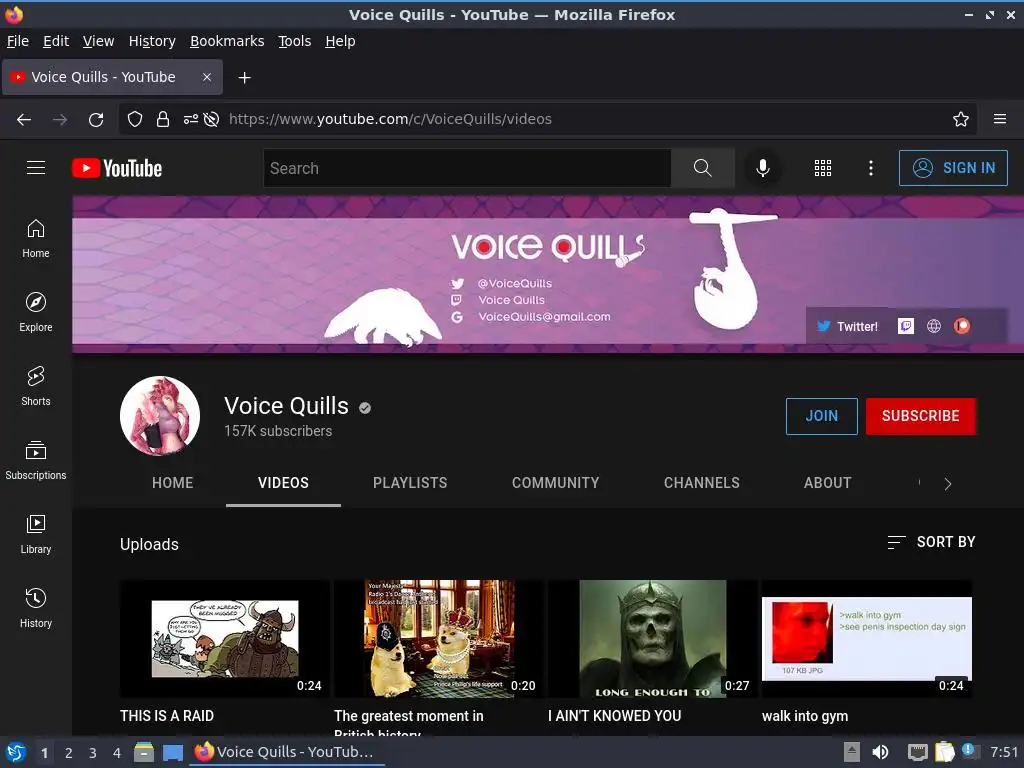Click the search magnifier button
The width and height of the screenshot is (1024, 768).
(x=703, y=168)
